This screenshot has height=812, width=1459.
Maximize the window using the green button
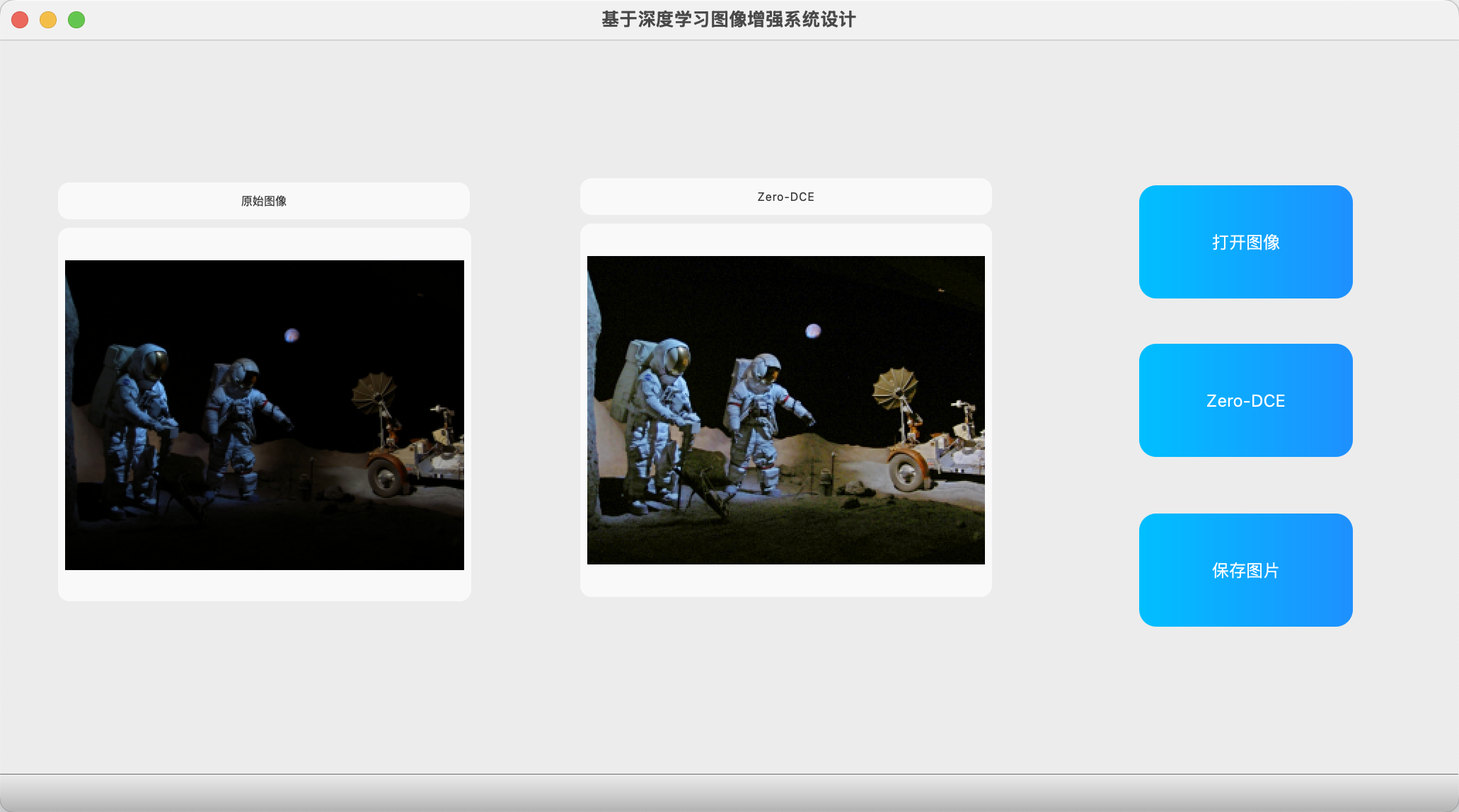tap(76, 20)
